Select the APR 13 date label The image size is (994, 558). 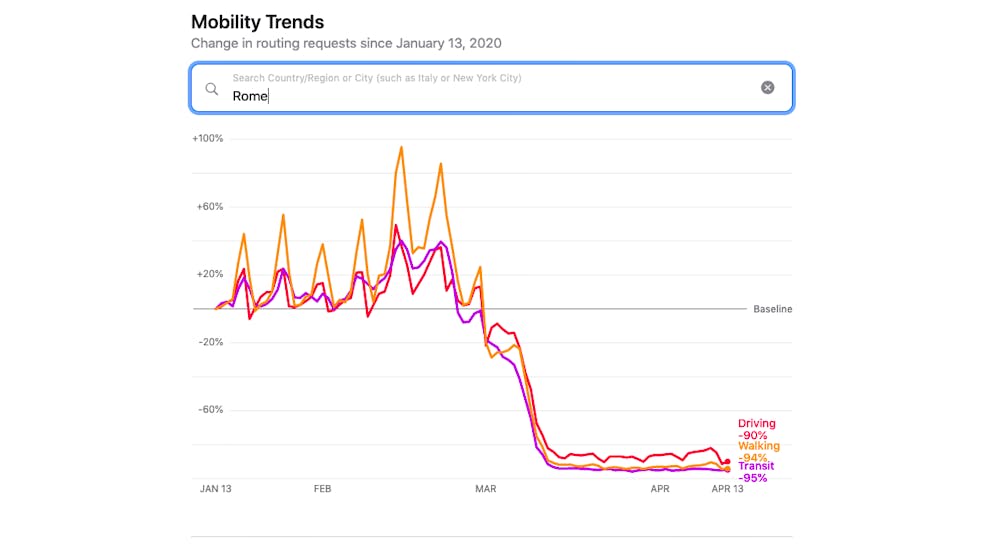click(727, 489)
